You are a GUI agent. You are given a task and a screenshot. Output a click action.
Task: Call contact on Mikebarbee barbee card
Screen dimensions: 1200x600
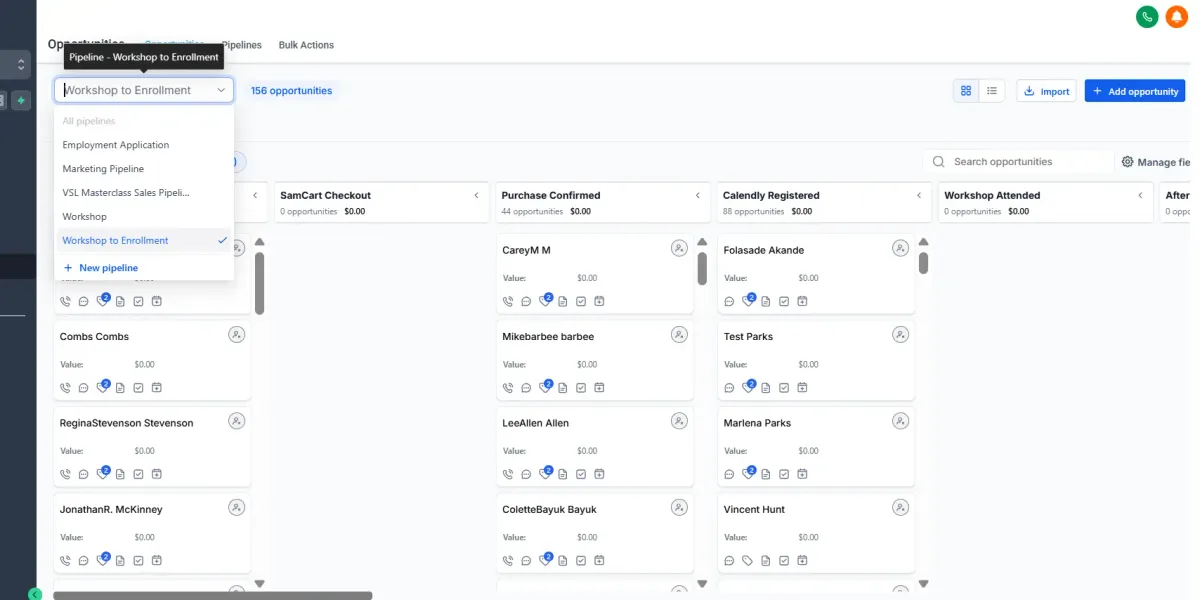pyautogui.click(x=508, y=387)
